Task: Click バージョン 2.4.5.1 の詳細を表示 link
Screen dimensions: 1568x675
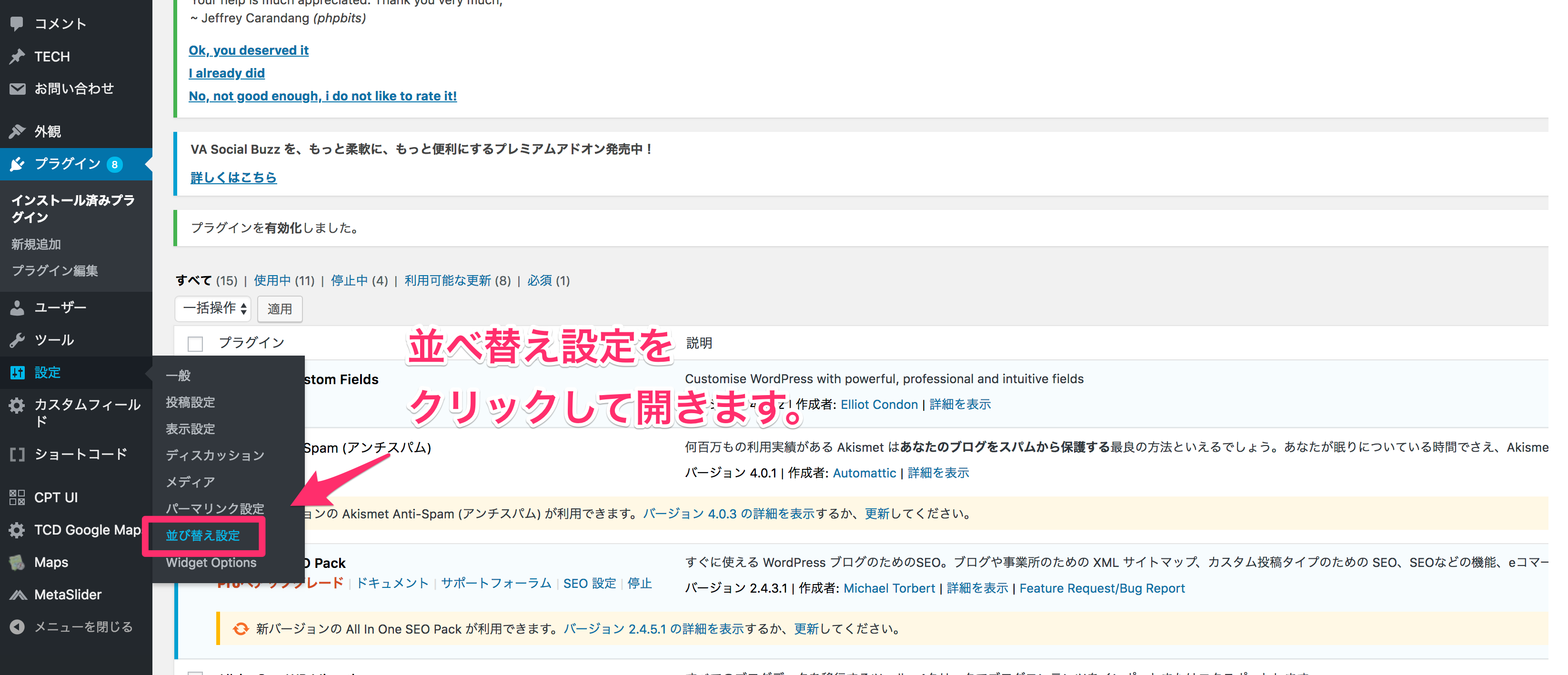Action: (x=654, y=629)
